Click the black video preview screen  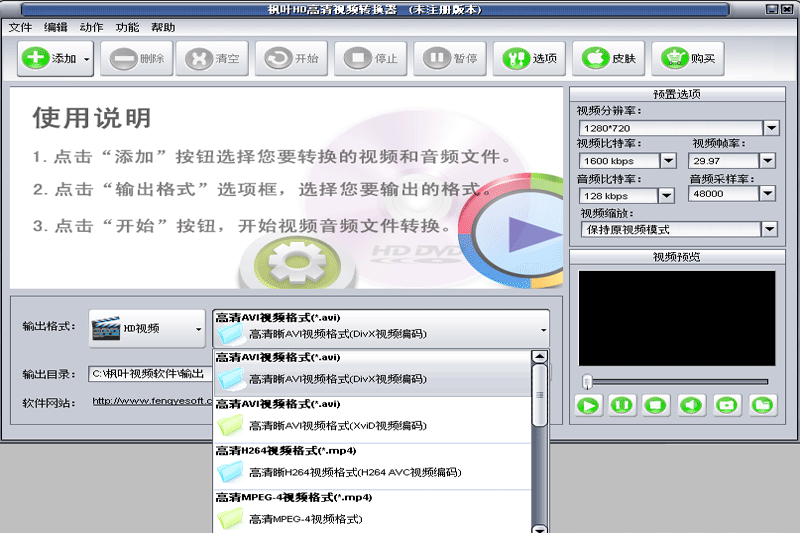677,318
